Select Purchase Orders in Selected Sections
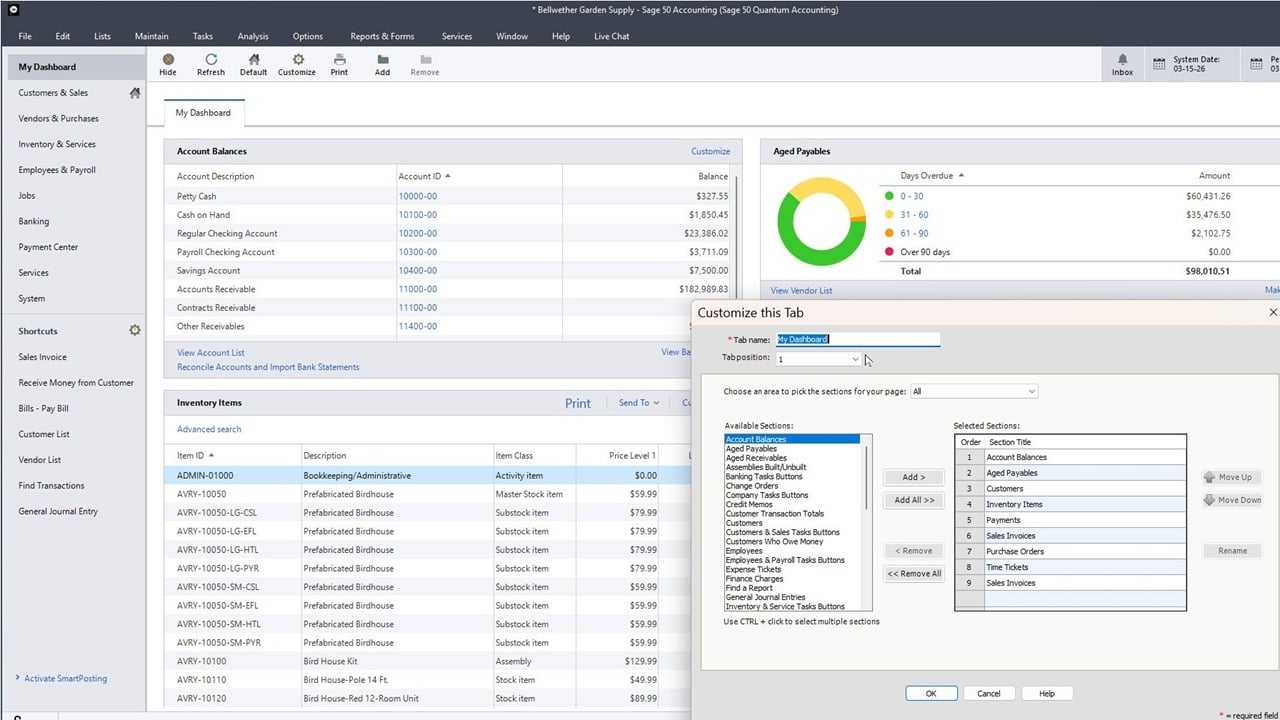This screenshot has height=720, width=1280. 1070,551
